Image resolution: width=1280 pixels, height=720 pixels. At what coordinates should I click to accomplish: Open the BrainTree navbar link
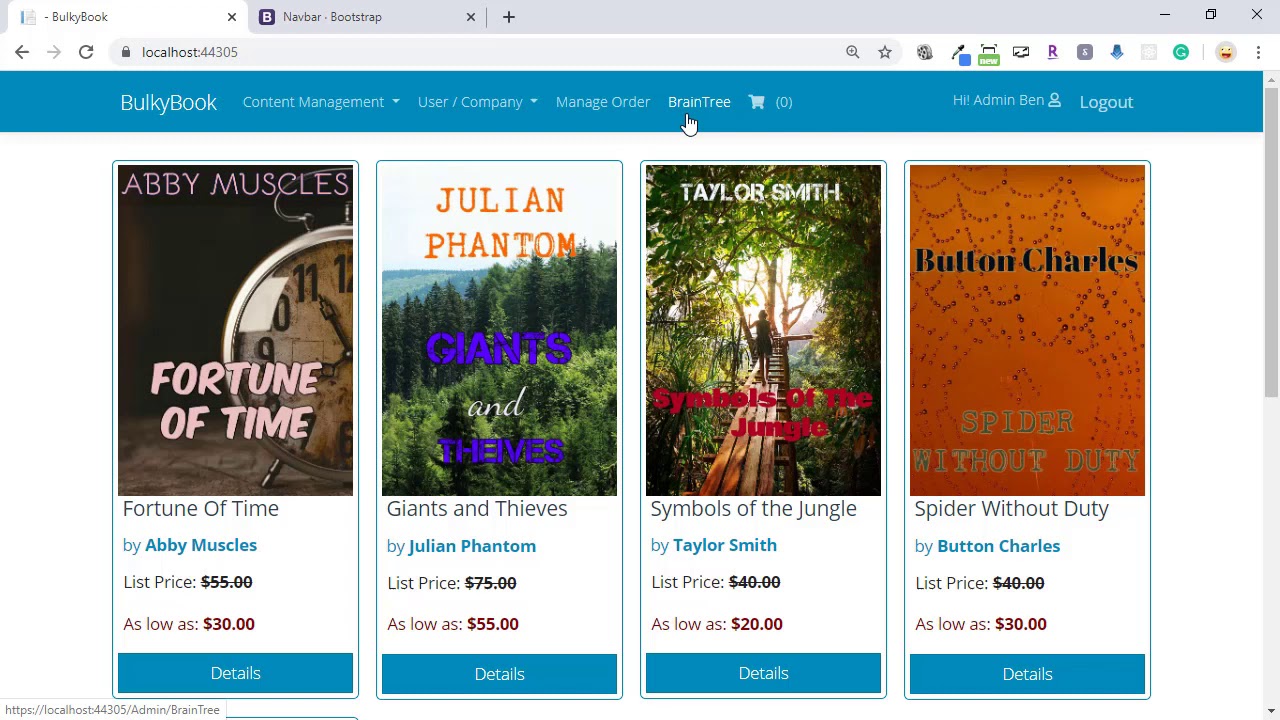click(x=699, y=102)
